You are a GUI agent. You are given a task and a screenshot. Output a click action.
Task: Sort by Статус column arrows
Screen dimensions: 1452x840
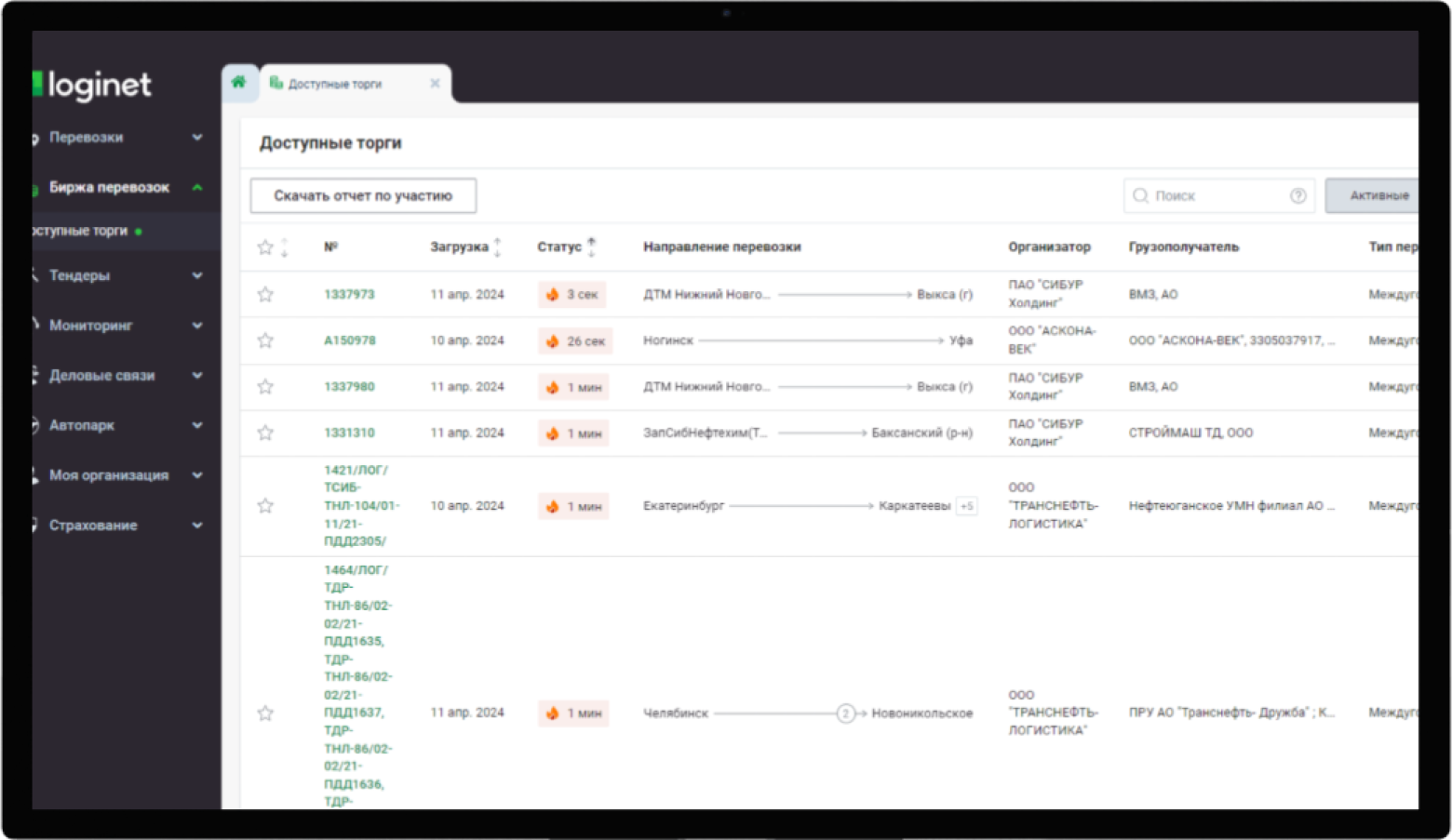[591, 247]
